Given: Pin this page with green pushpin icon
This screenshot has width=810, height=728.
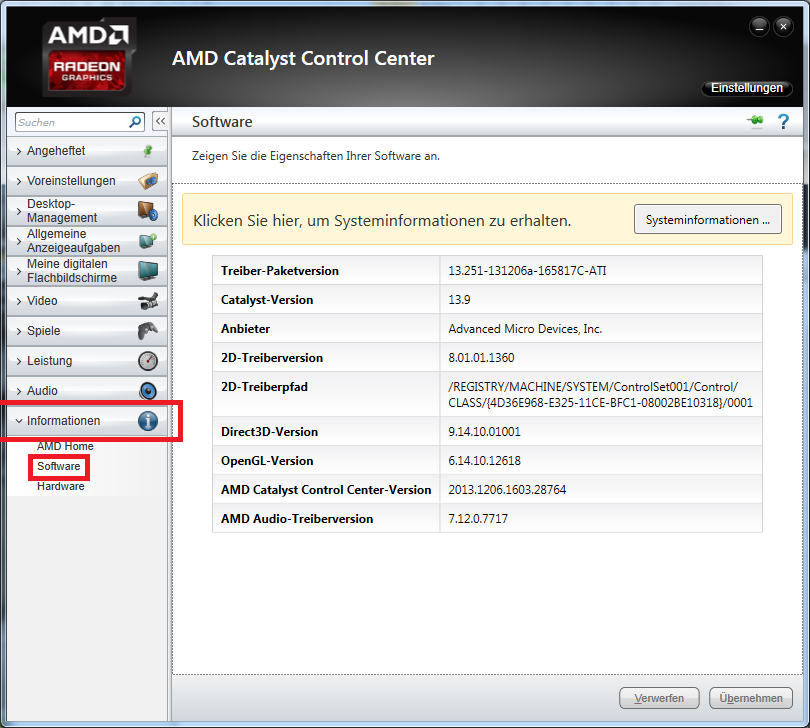Looking at the screenshot, I should pyautogui.click(x=755, y=121).
